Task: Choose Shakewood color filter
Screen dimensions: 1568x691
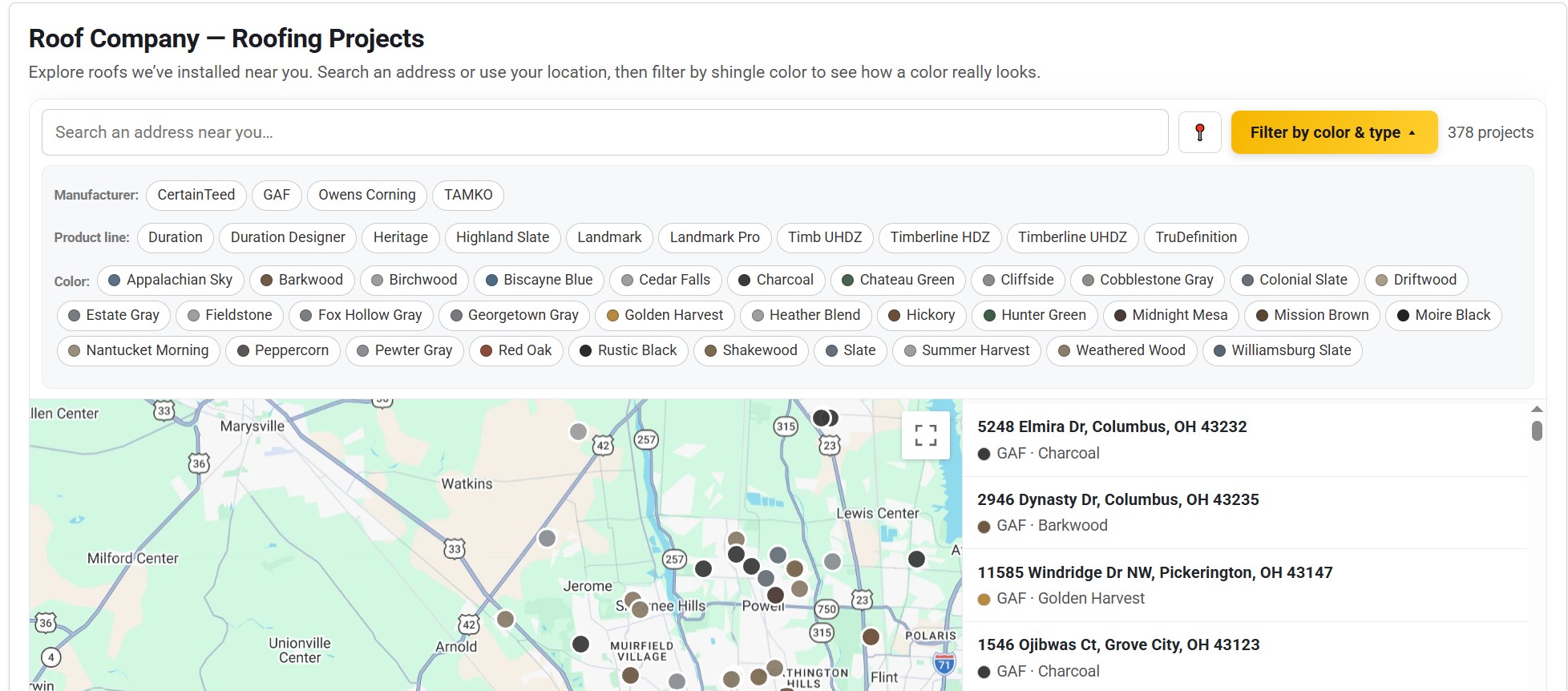Action: [x=751, y=350]
